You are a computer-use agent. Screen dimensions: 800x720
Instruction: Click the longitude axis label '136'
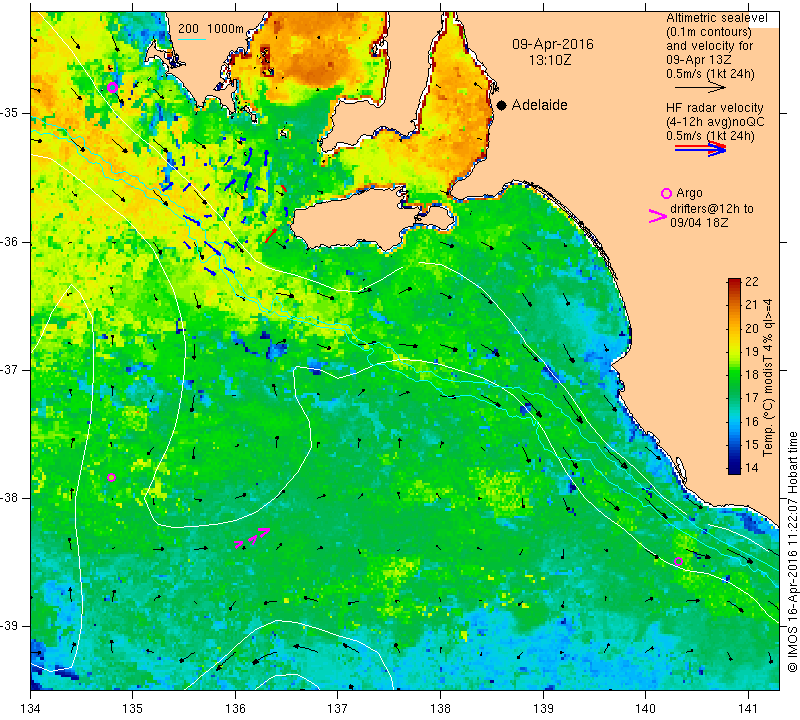click(236, 708)
